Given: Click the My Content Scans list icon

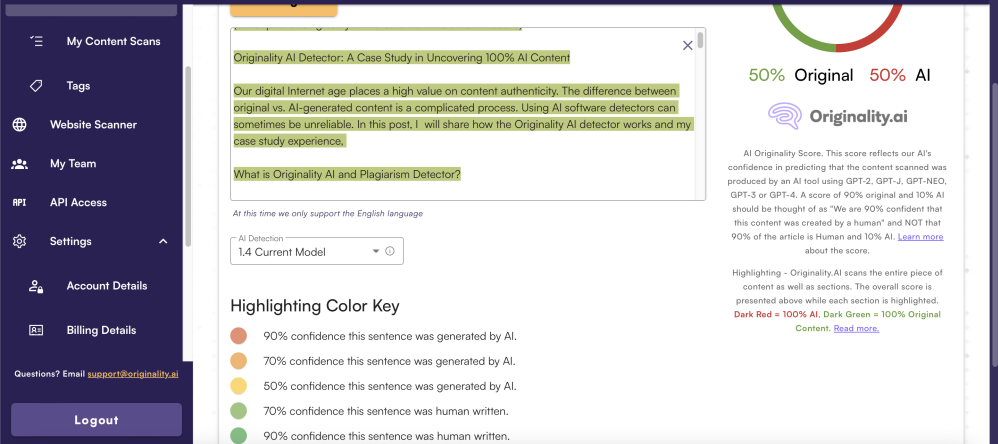Looking at the screenshot, I should pyautogui.click(x=36, y=41).
